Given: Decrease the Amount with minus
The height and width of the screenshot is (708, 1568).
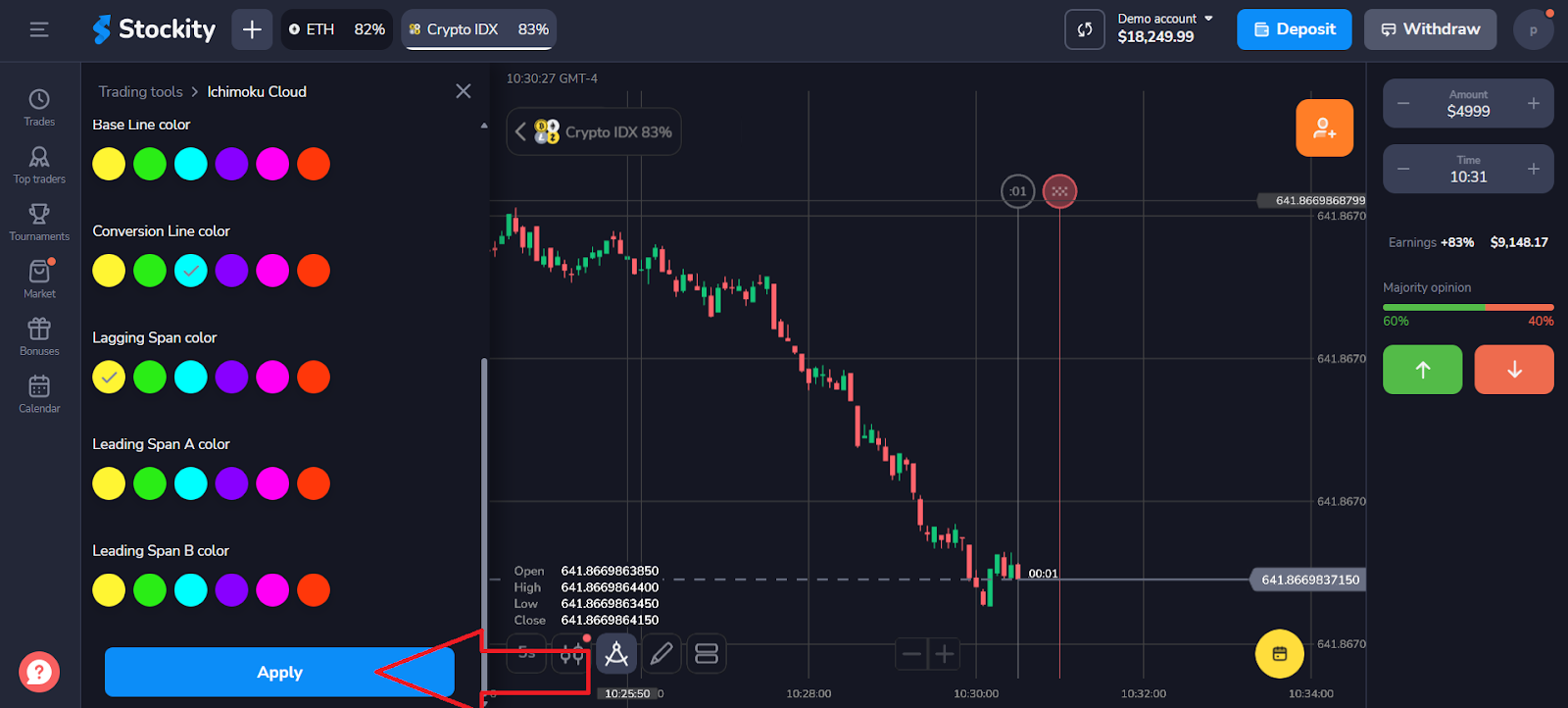Looking at the screenshot, I should [x=1403, y=103].
